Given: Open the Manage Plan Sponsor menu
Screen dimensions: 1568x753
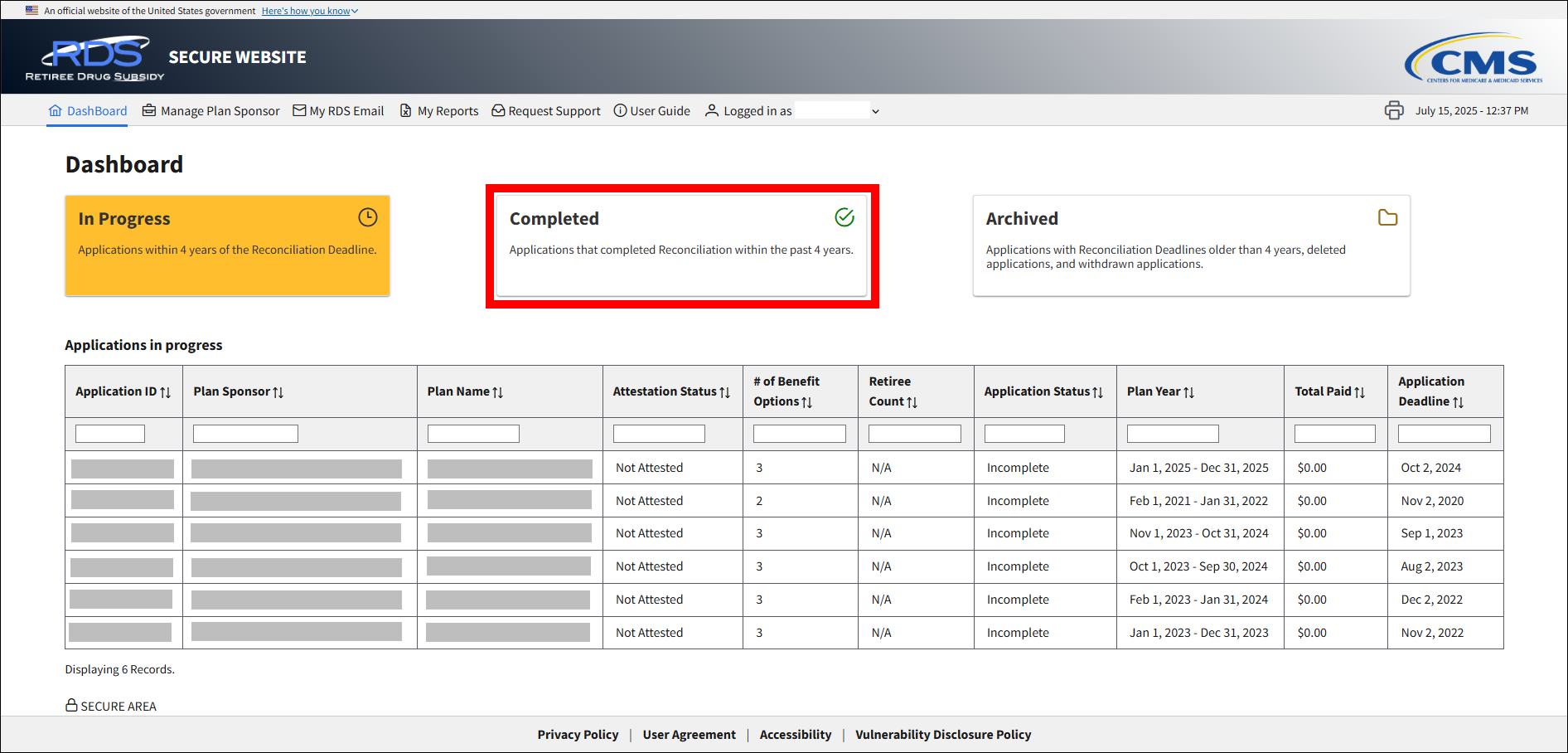Looking at the screenshot, I should (211, 111).
